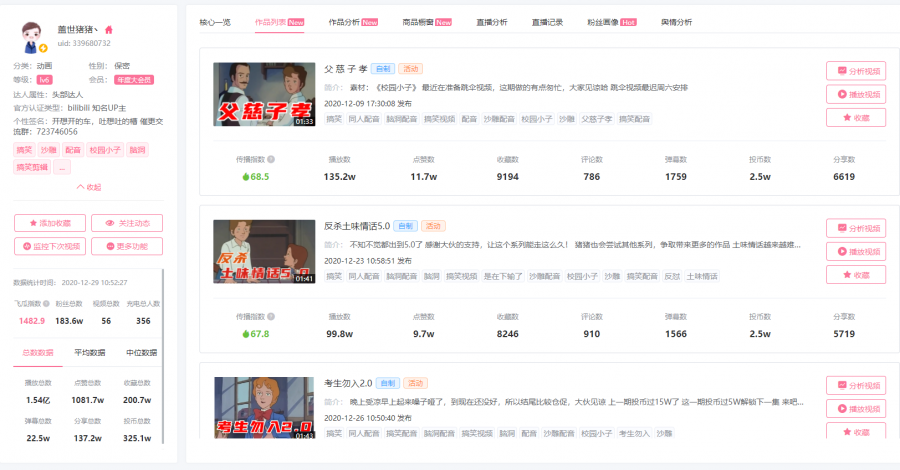Open the 父慈子孝 video title
Viewport: 900px width, 470px height.
tap(345, 69)
